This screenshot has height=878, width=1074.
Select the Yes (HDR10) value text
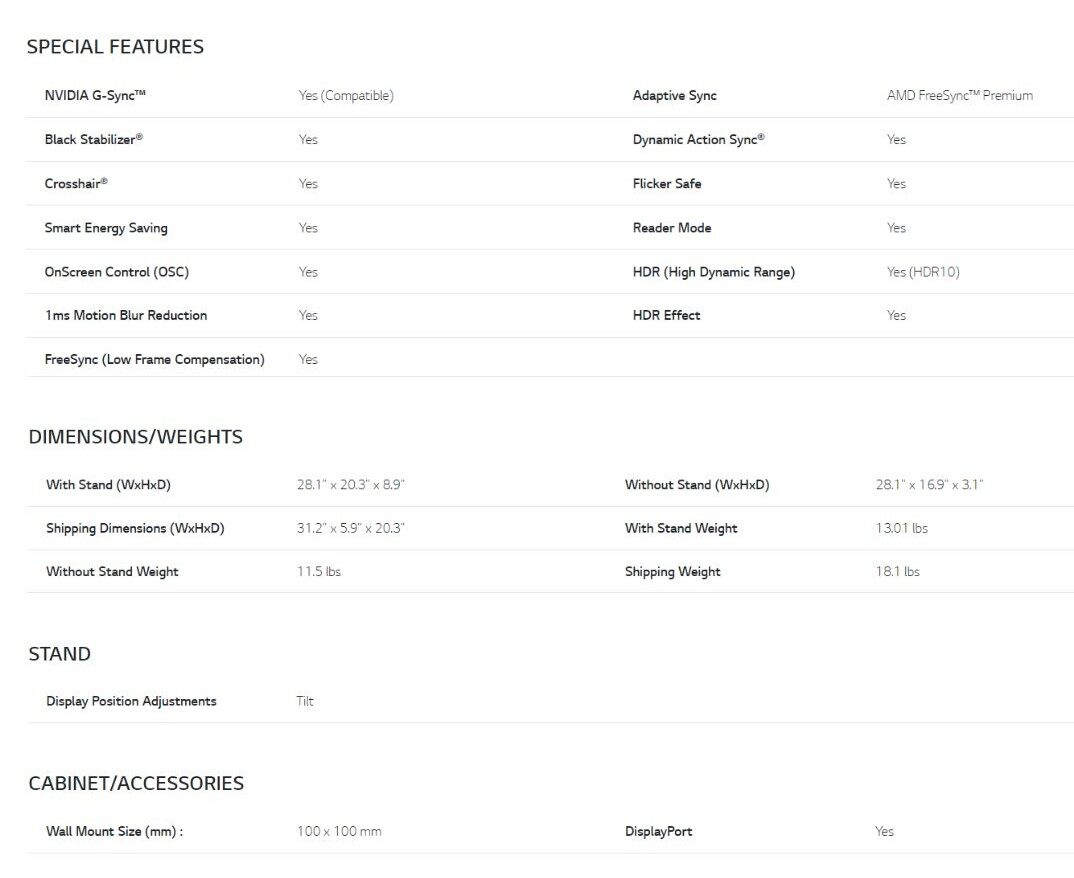tap(922, 272)
